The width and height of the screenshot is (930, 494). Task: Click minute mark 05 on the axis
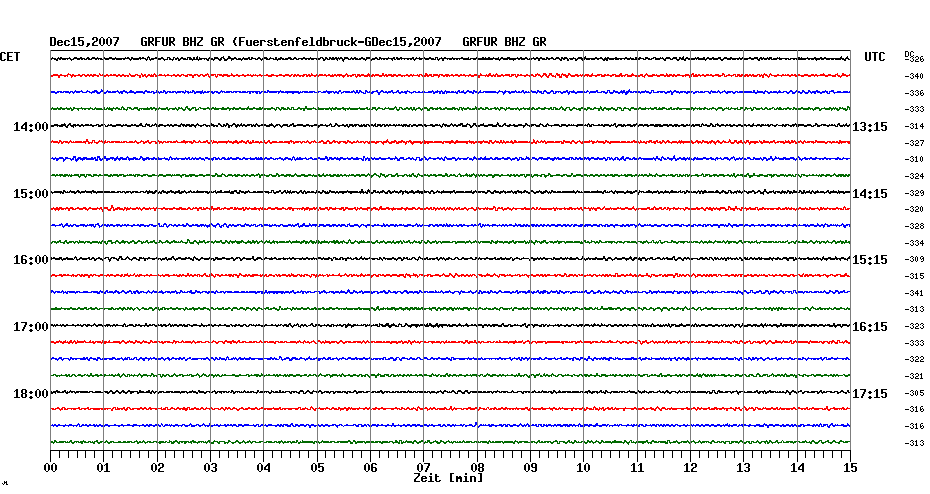click(317, 468)
